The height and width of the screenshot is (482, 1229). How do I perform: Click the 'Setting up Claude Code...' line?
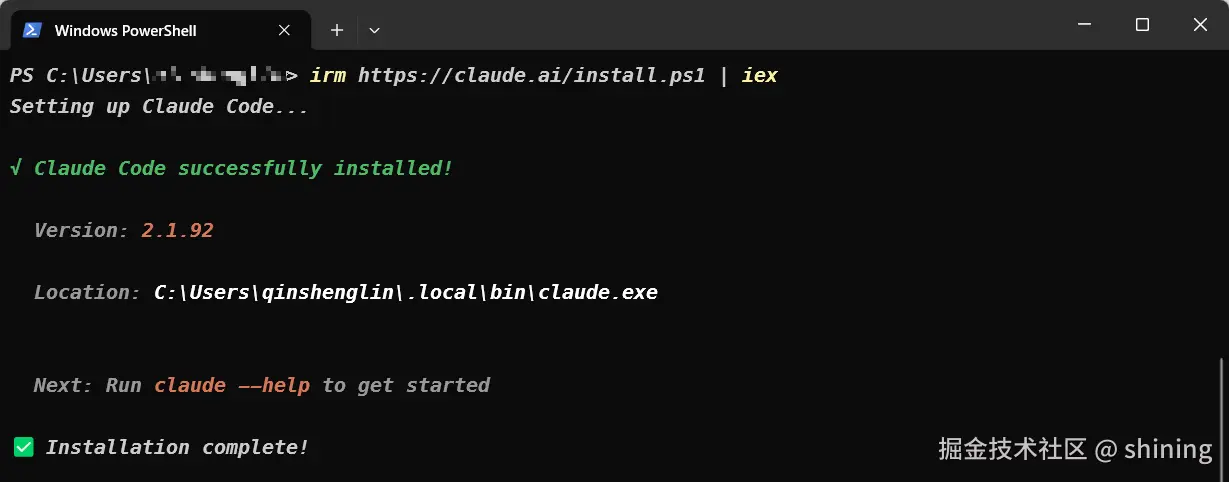[x=159, y=106]
